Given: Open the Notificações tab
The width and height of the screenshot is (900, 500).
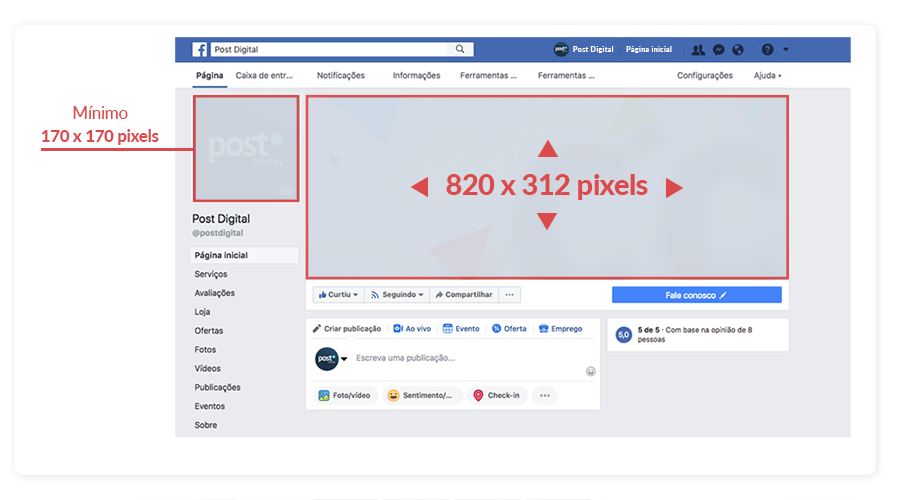Looking at the screenshot, I should (x=340, y=75).
